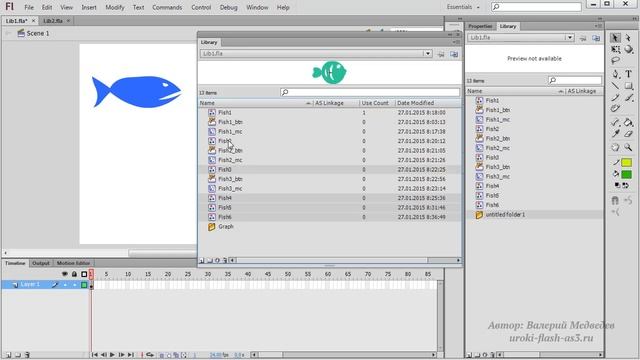
Task: Click Delete layer trash icon in Timeline
Action: [x=27, y=355]
